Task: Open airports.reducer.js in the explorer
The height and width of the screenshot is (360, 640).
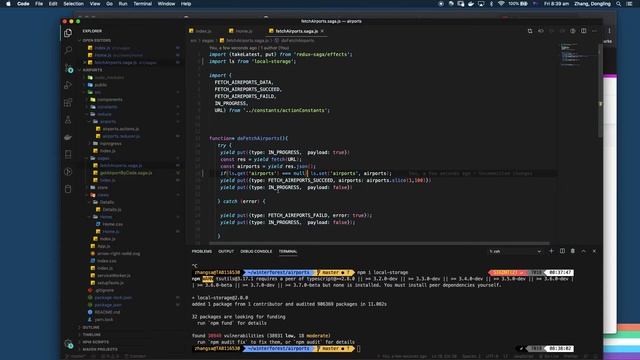Action: (121, 136)
